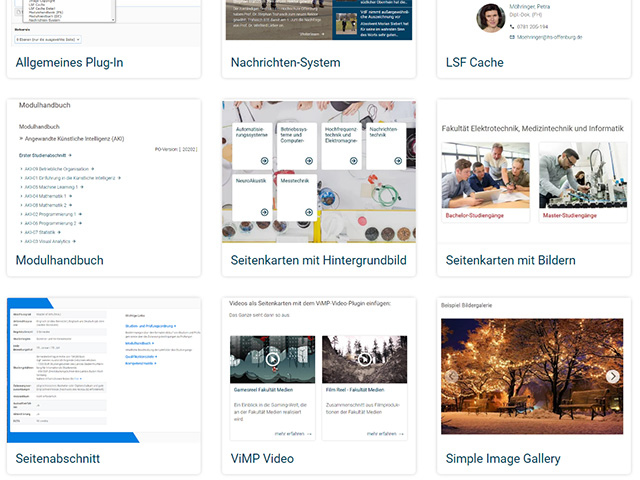This screenshot has height=480, width=640.
Task: Click the email icon beside Moehringer address
Action: pos(512,37)
